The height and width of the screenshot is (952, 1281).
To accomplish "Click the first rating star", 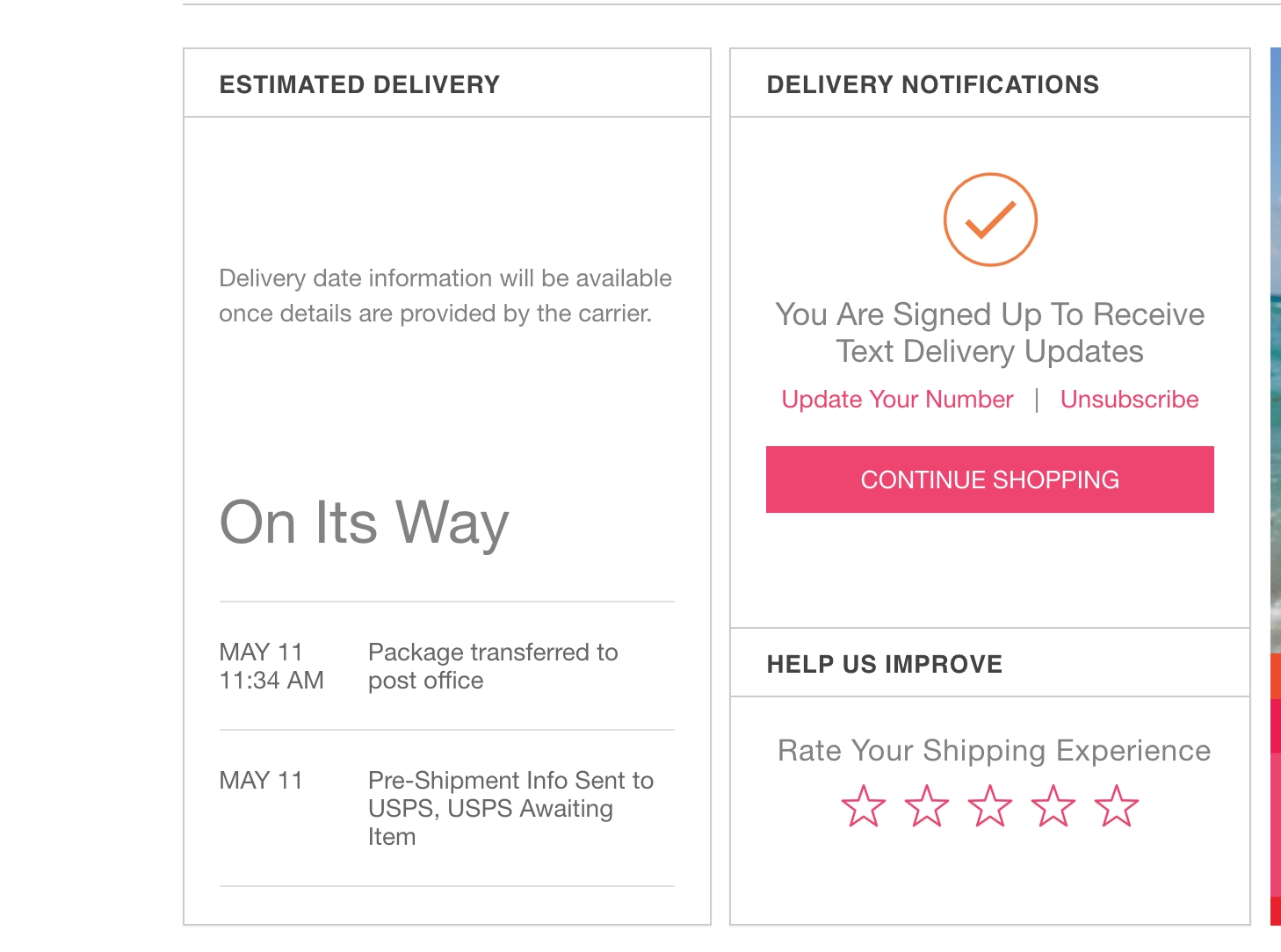I will 863,806.
